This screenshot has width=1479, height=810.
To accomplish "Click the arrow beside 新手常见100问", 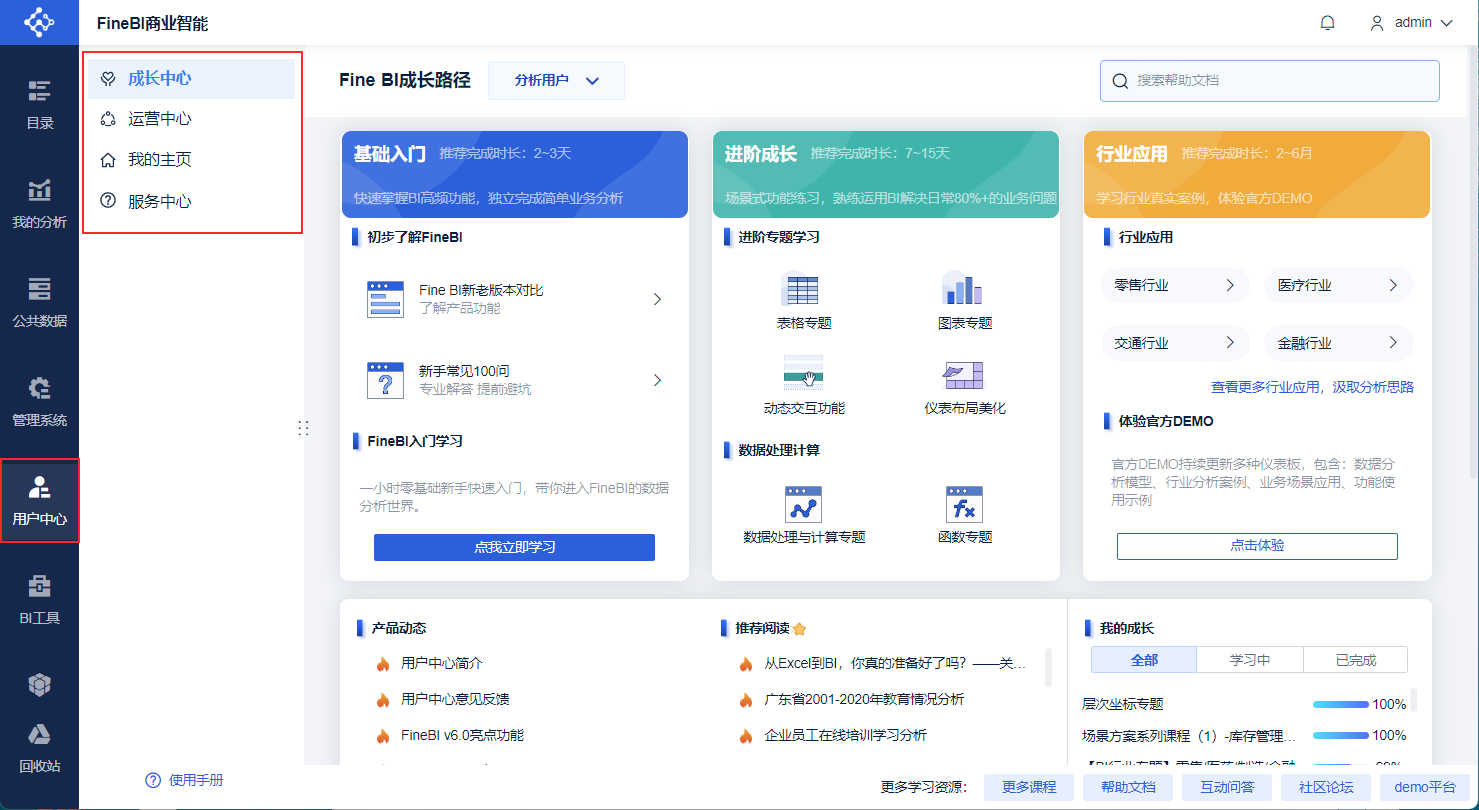I will coord(657,380).
